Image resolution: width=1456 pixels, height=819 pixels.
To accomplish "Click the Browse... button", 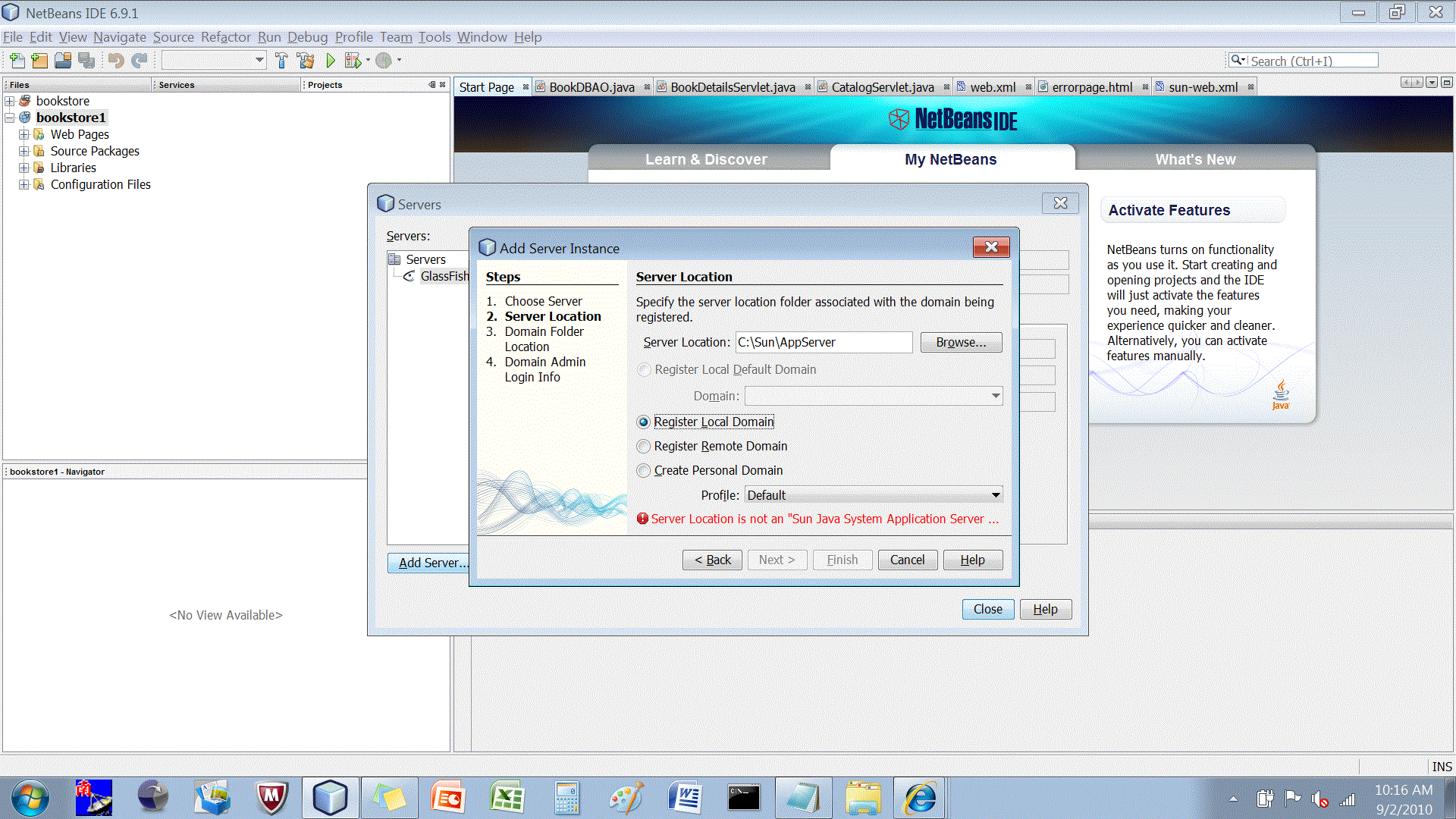I will coord(961,343).
